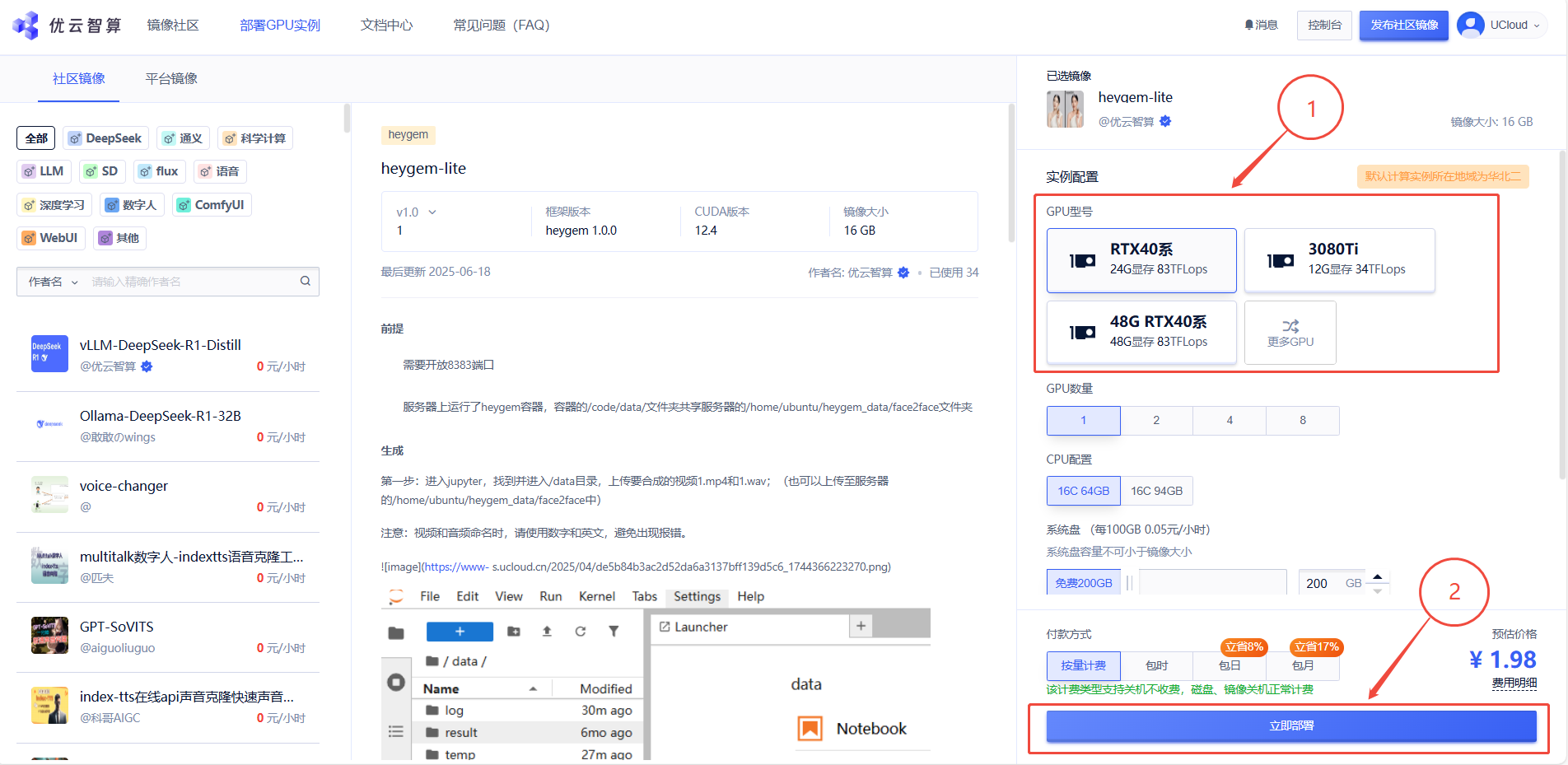Viewport: 1568px width, 765px height.
Task: Select GPU数量 option 4
Action: 1230,421
